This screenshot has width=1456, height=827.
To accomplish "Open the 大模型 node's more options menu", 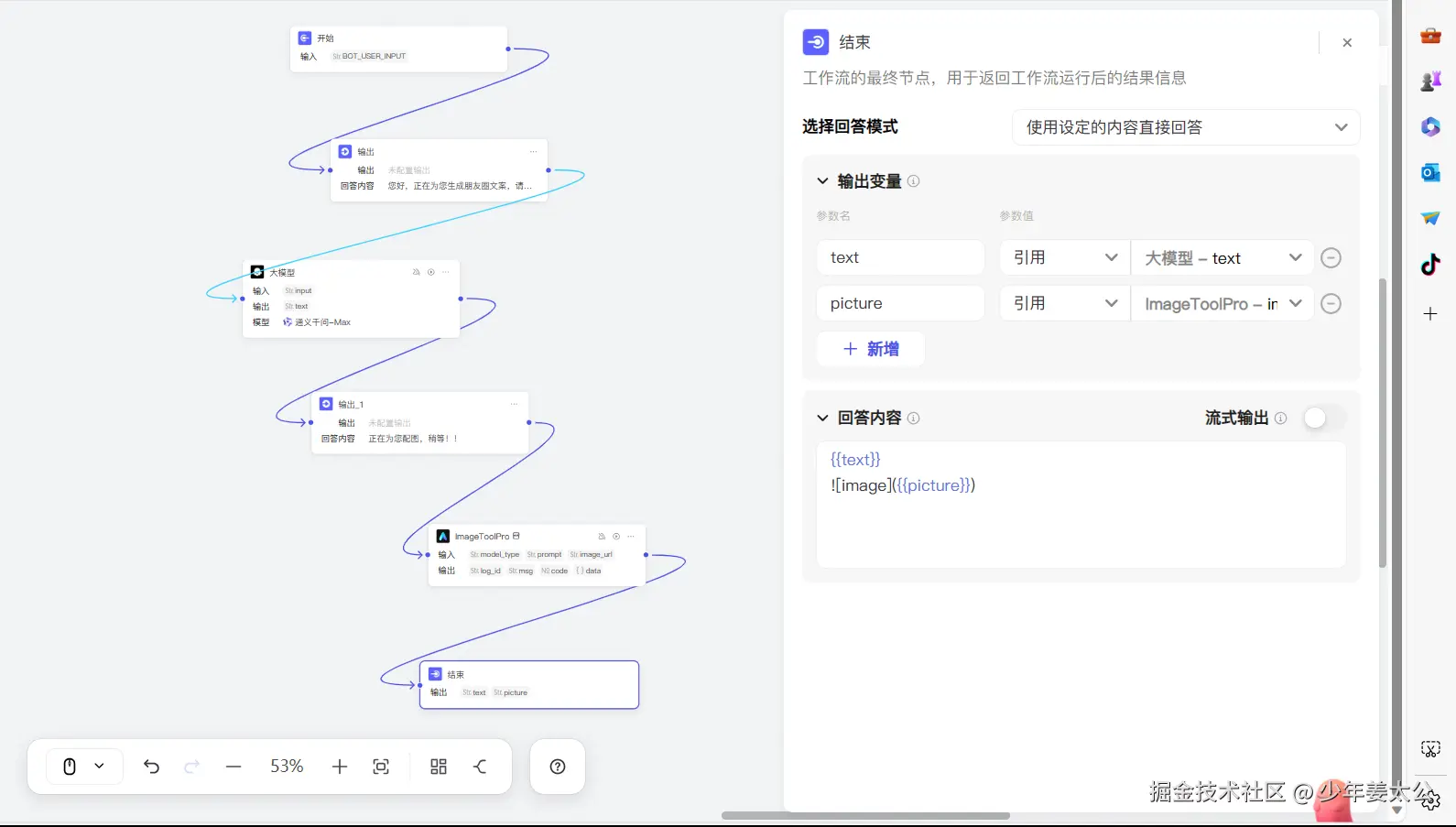I will coord(446,272).
